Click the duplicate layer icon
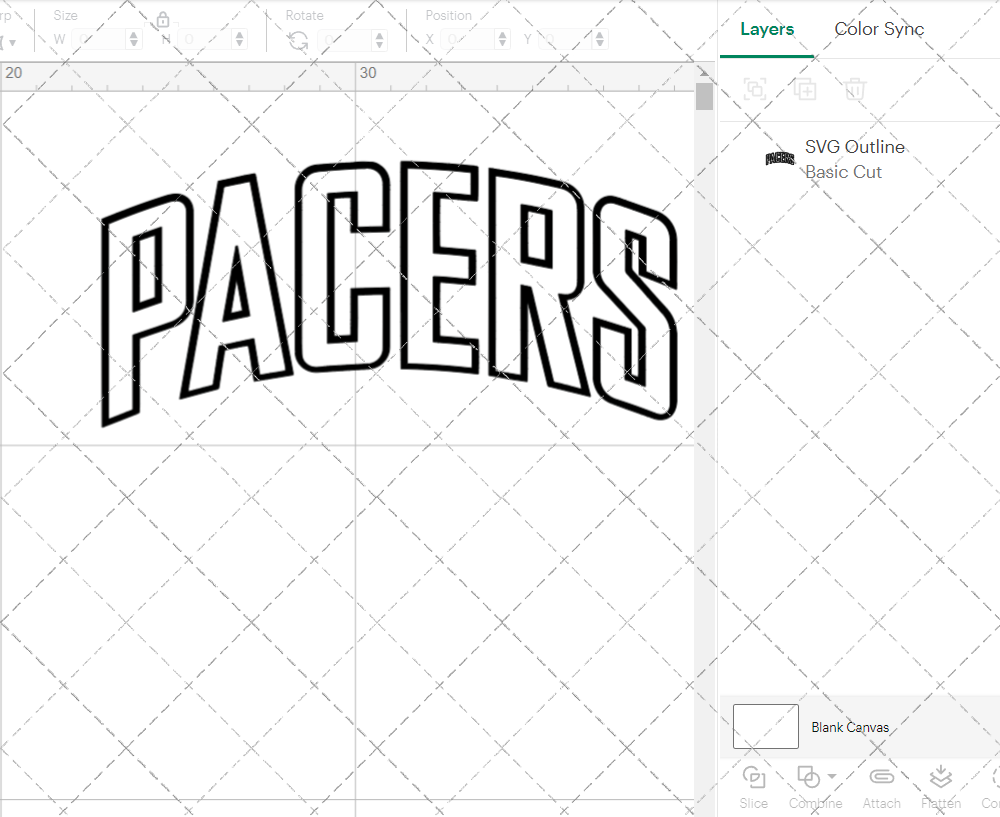Viewport: 1000px width, 817px height. (x=805, y=89)
